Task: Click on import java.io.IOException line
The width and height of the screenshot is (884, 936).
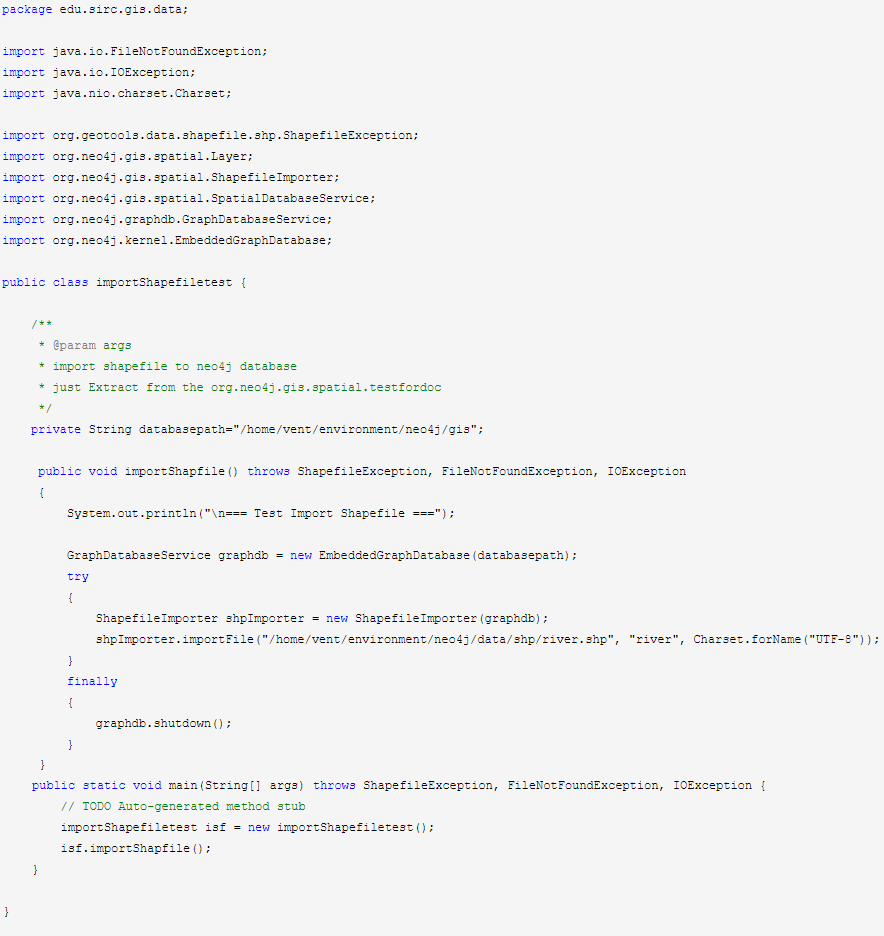Action: coord(98,72)
